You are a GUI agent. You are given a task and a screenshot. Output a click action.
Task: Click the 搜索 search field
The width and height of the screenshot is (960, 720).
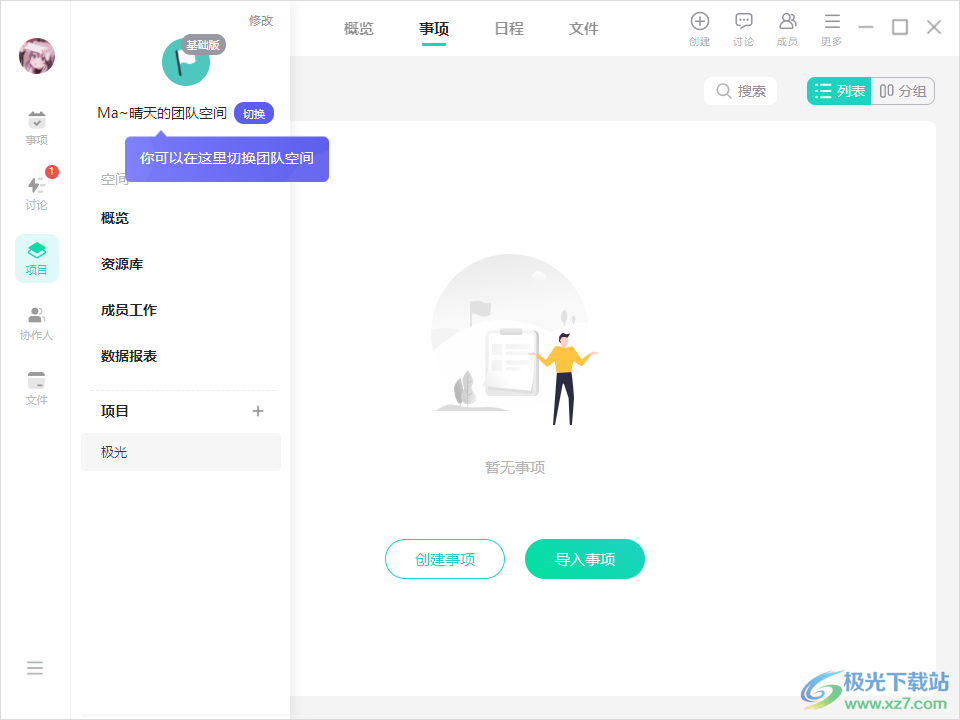point(740,90)
